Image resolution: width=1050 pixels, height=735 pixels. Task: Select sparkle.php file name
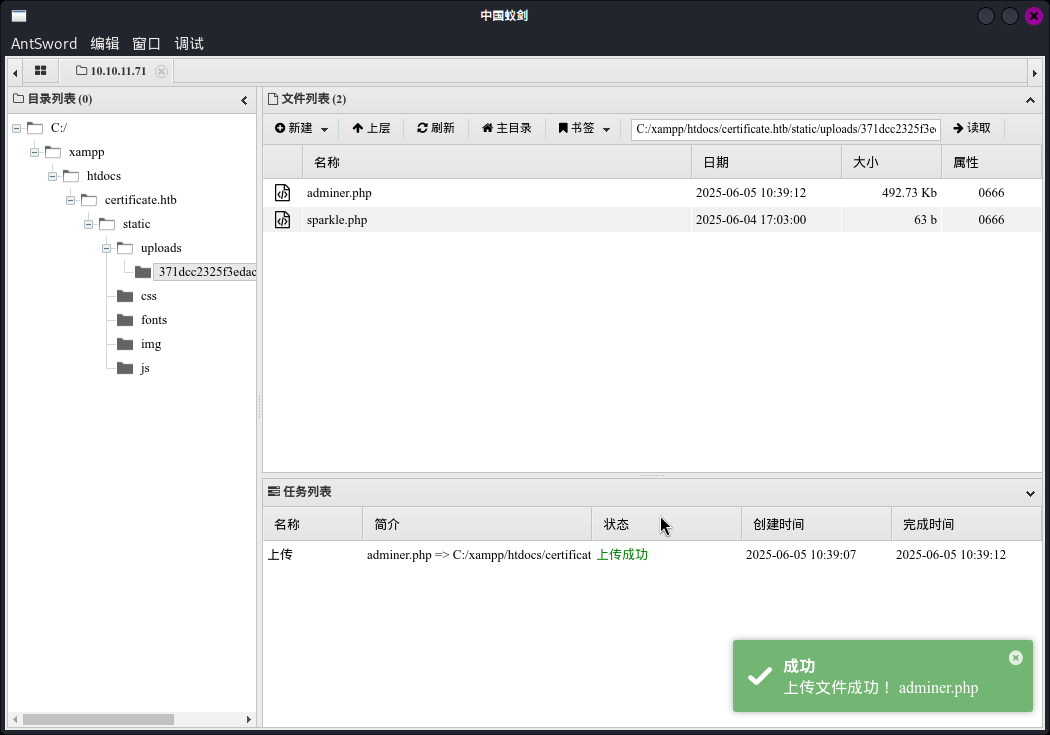[x=337, y=220]
